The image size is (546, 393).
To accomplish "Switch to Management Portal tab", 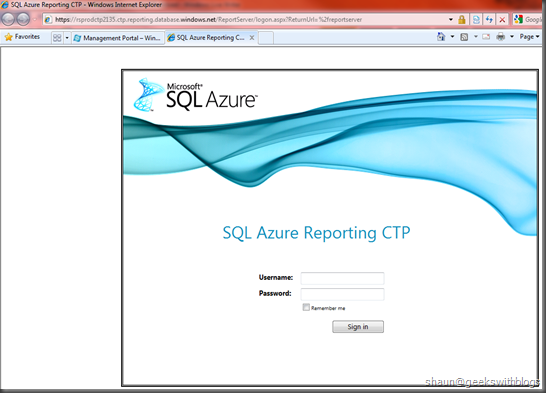I will point(118,38).
